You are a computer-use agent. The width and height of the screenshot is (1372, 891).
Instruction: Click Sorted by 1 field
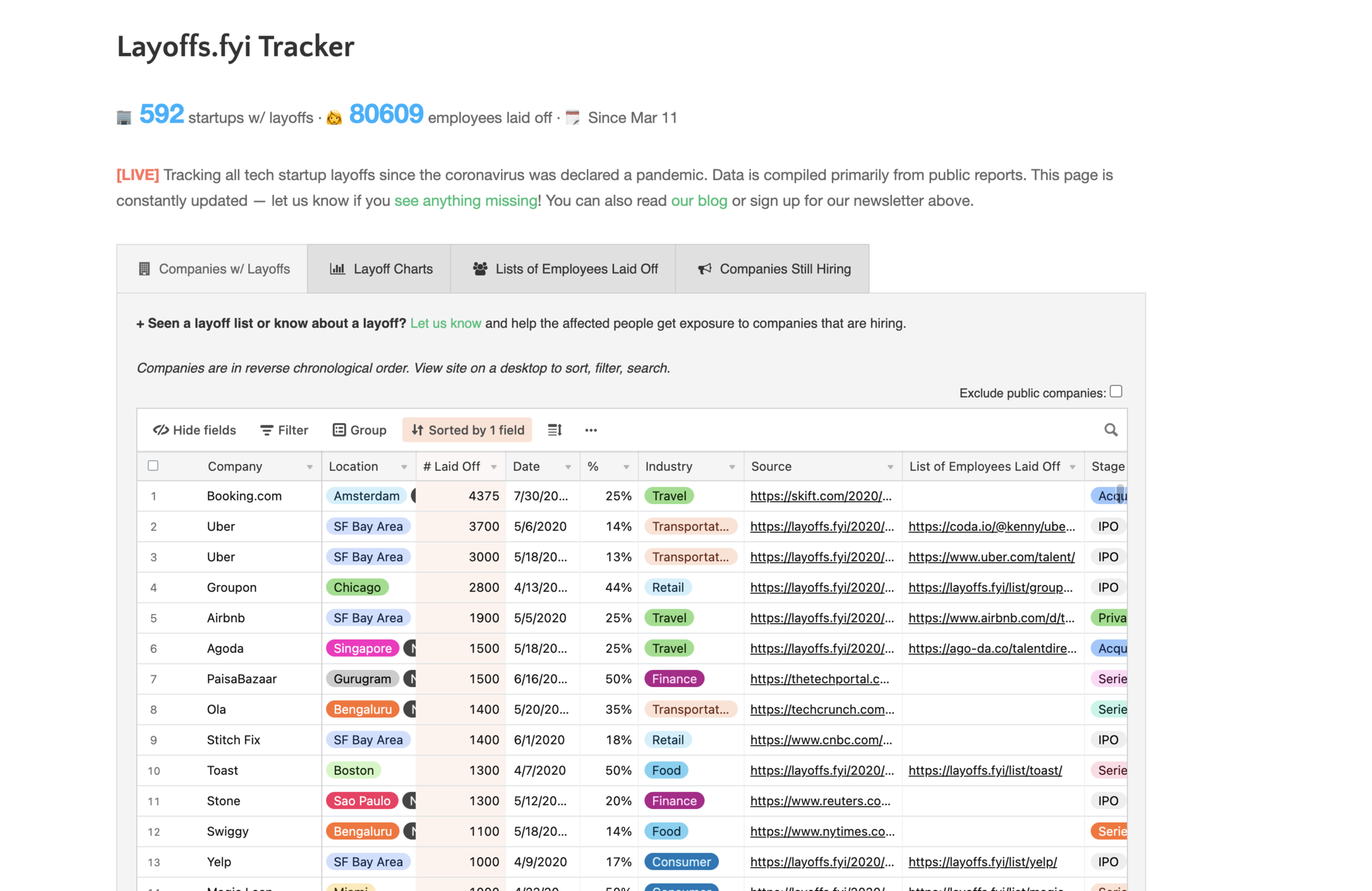(467, 430)
